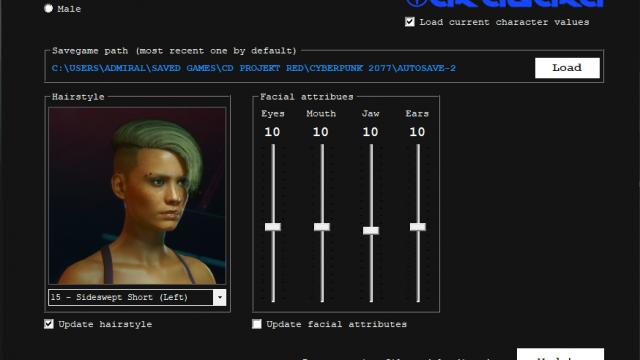Click the Hairstyle group label
Image resolution: width=640 pixels, height=360 pixels.
click(78, 97)
